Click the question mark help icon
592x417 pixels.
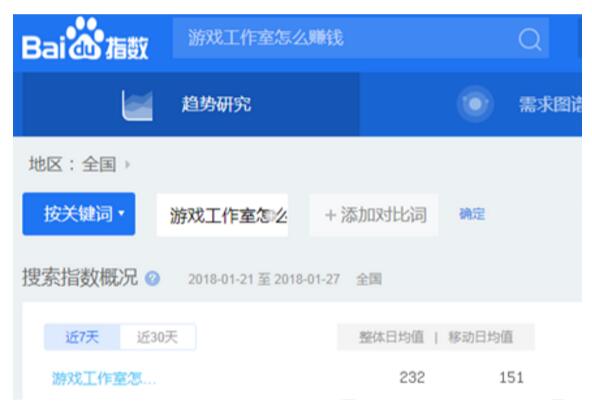click(x=153, y=279)
